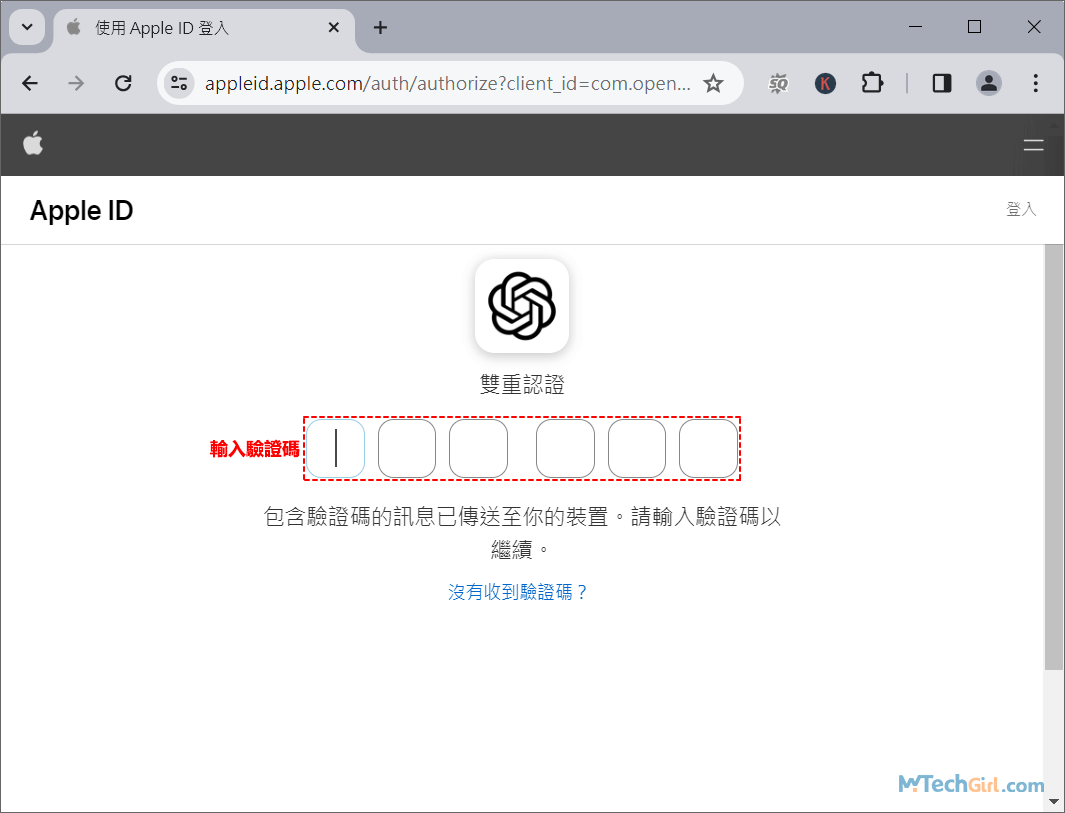
Task: Click the Apple logo in the navigation bar
Action: (x=33, y=144)
